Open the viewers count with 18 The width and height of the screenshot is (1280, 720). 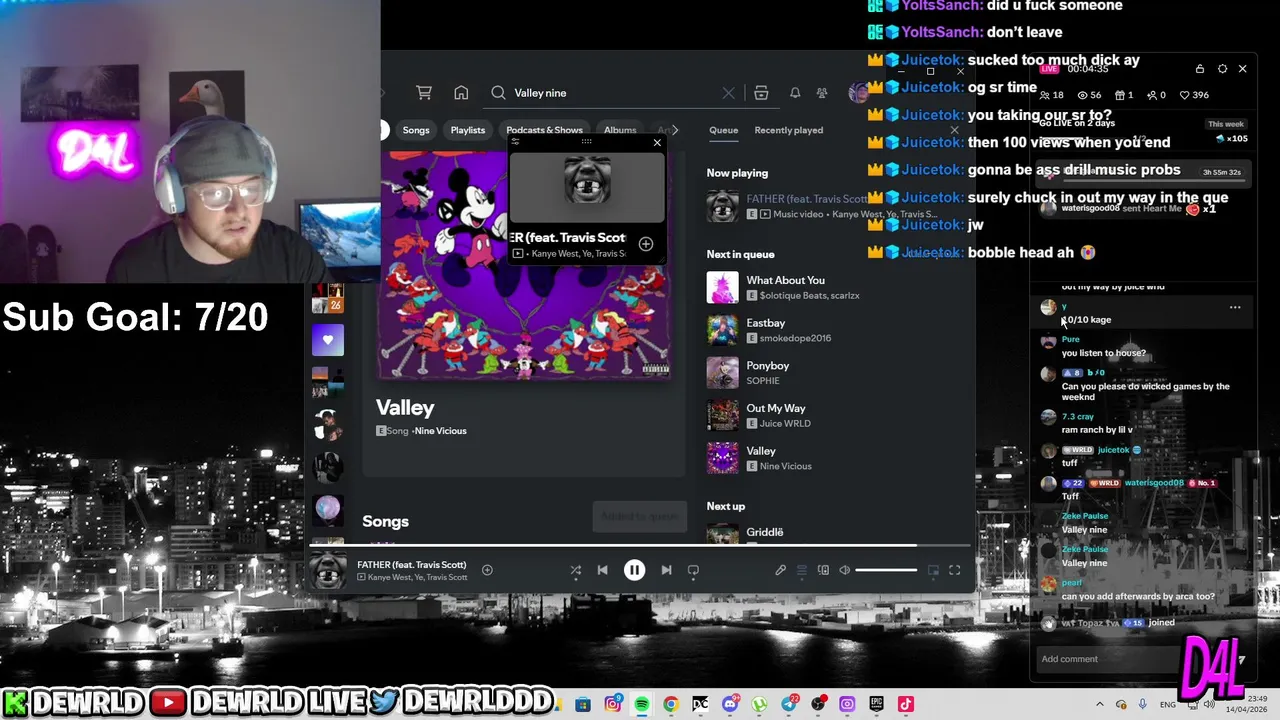click(x=1052, y=95)
